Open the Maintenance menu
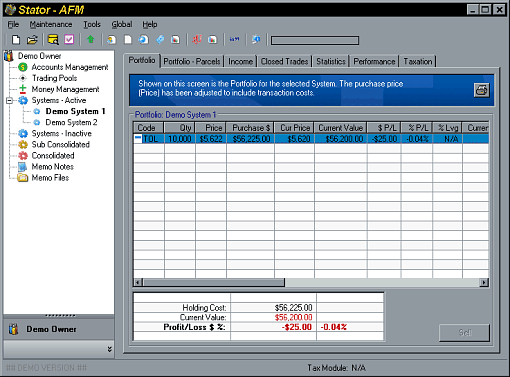 click(51, 24)
